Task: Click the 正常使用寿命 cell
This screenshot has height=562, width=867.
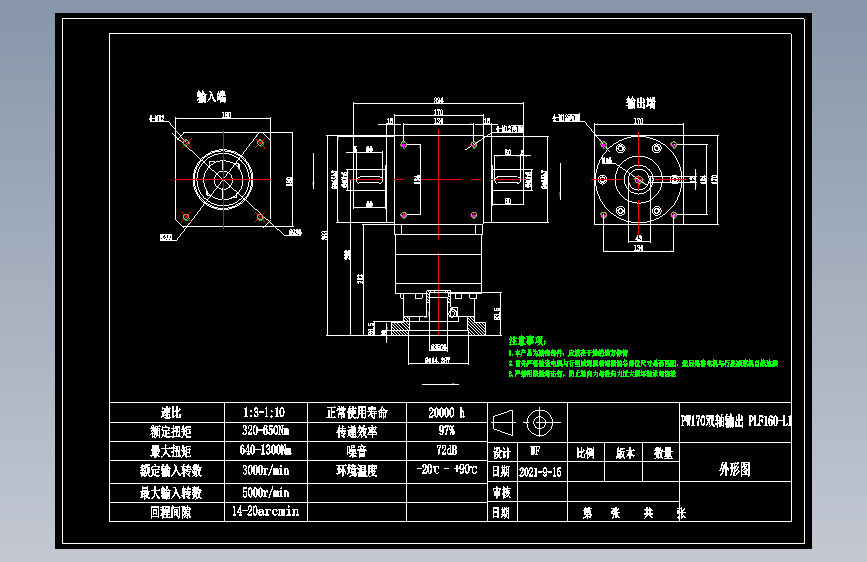Action: [357, 413]
